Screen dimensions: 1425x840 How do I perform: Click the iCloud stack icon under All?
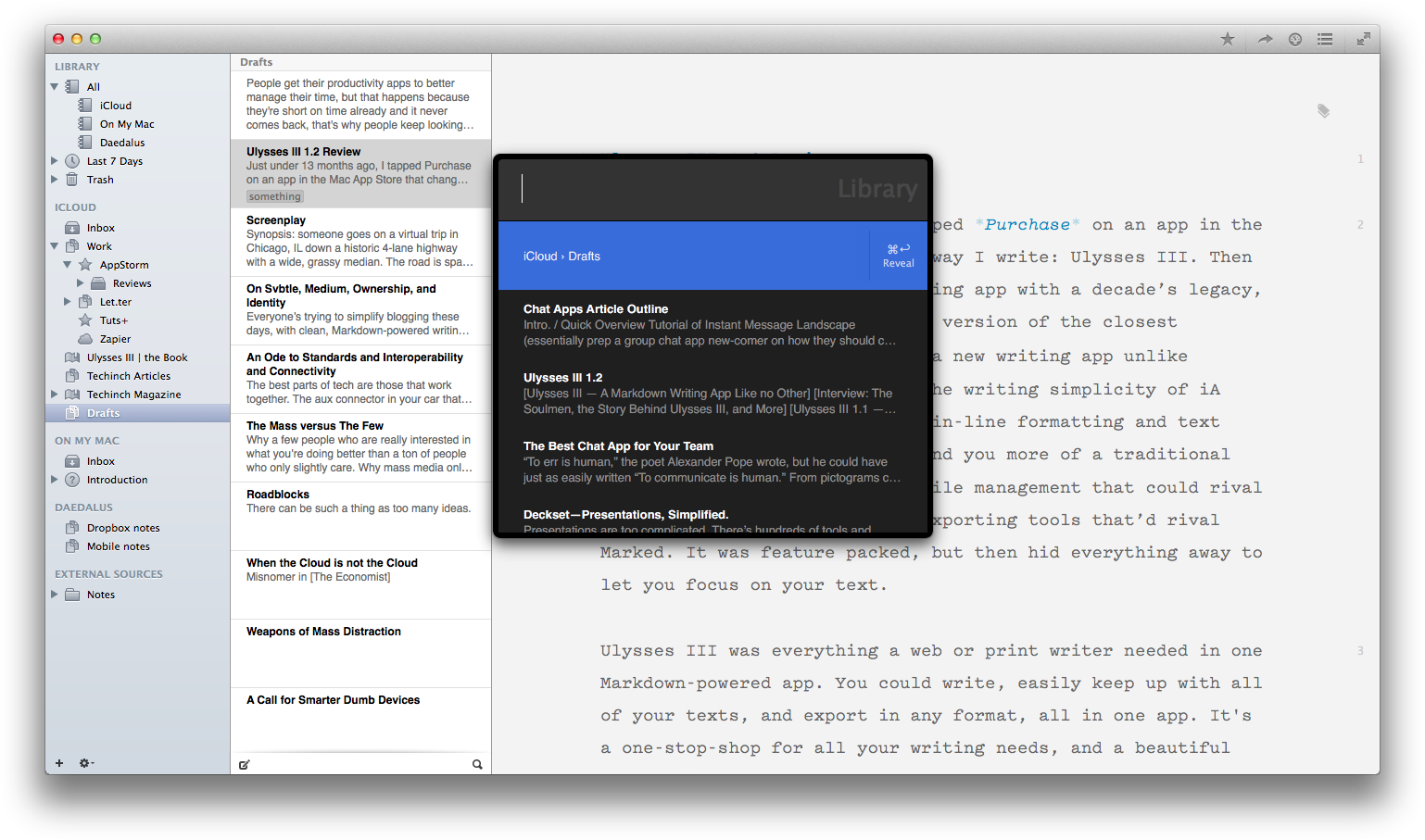click(85, 106)
